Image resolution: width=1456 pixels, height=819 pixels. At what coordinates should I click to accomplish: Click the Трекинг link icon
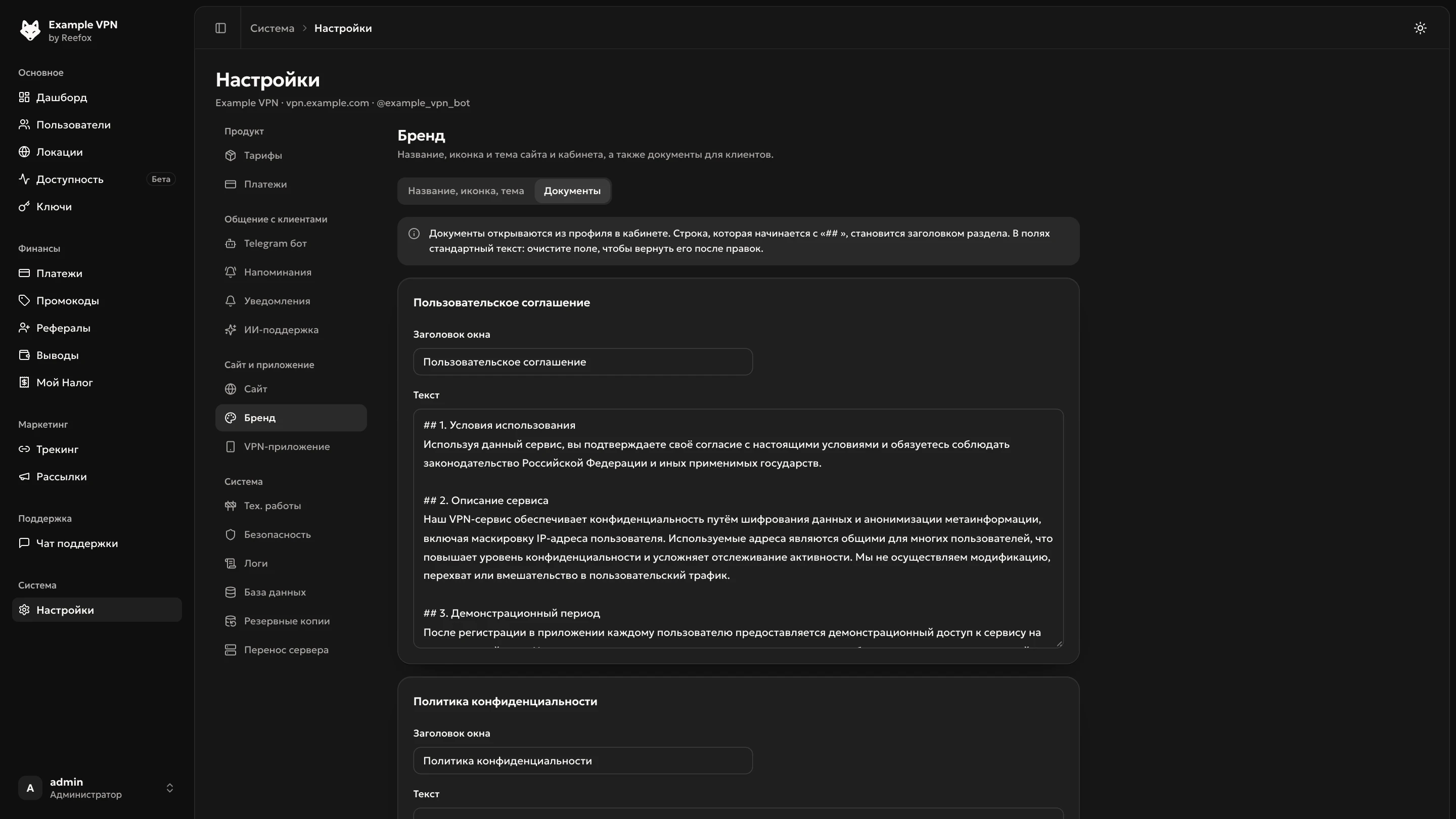click(x=24, y=449)
